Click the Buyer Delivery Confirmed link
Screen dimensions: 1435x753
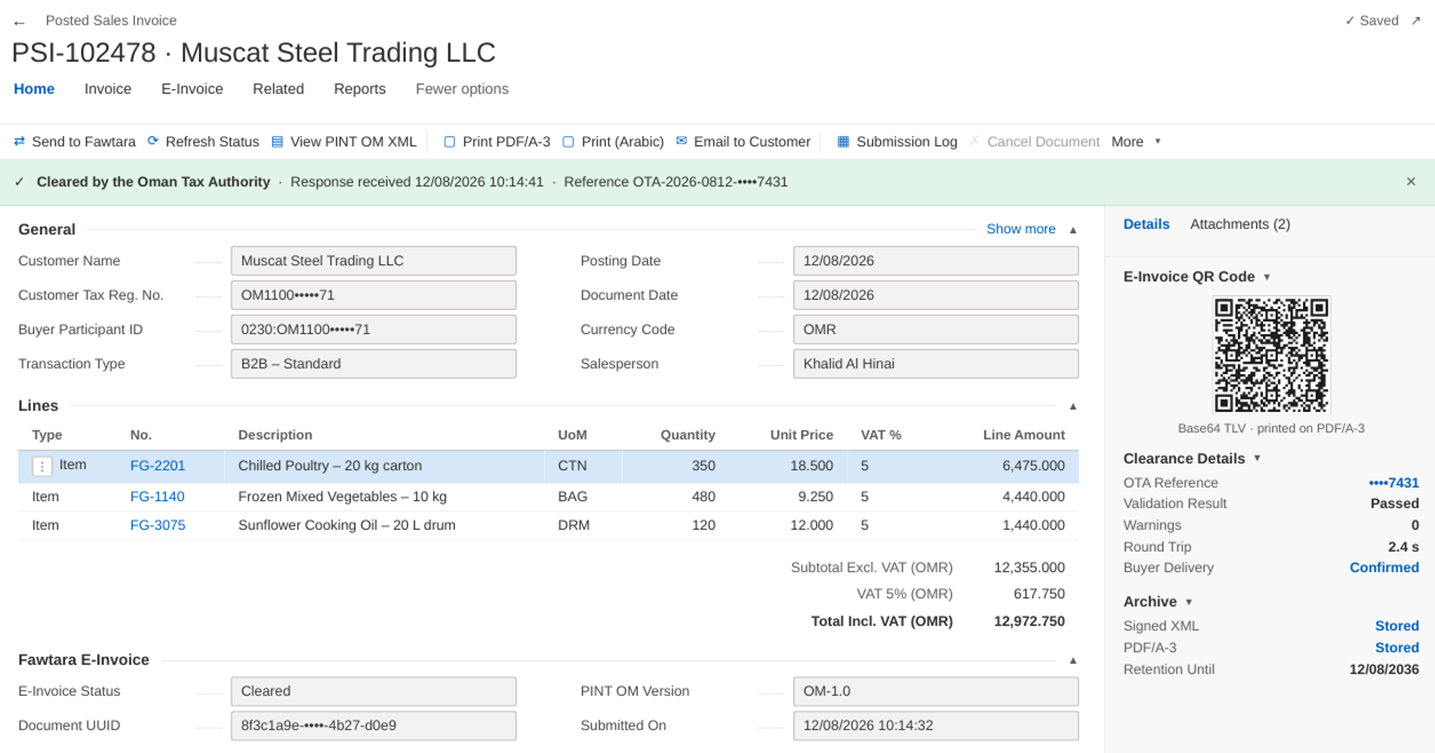point(1384,567)
